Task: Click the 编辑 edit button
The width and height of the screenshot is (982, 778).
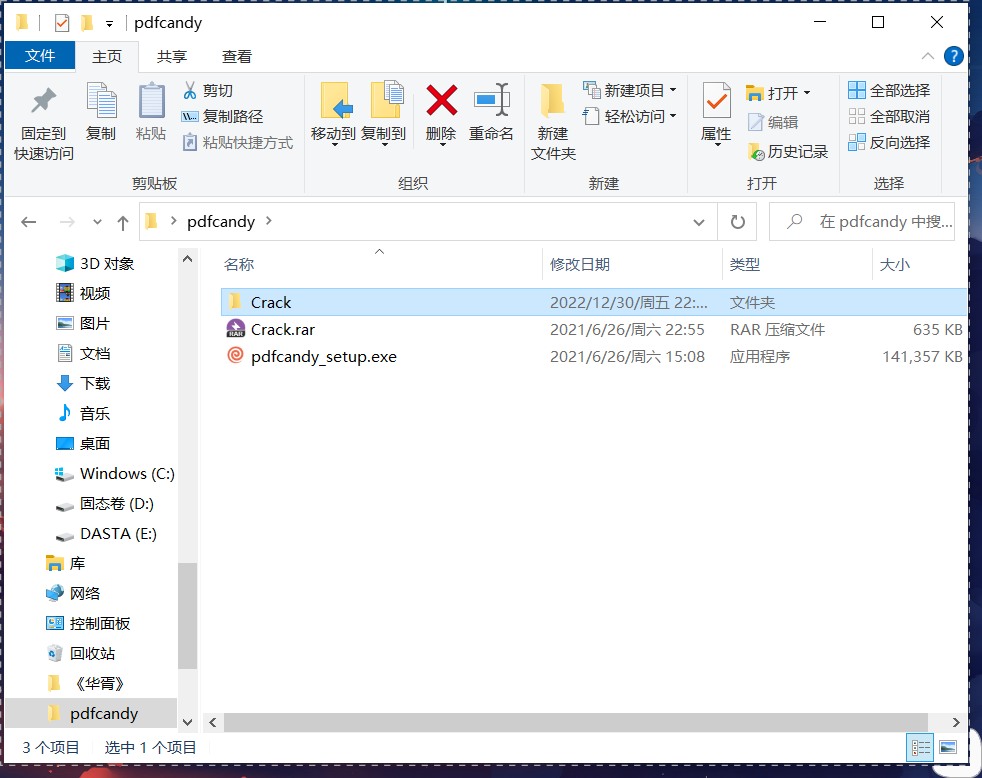Action: (773, 122)
